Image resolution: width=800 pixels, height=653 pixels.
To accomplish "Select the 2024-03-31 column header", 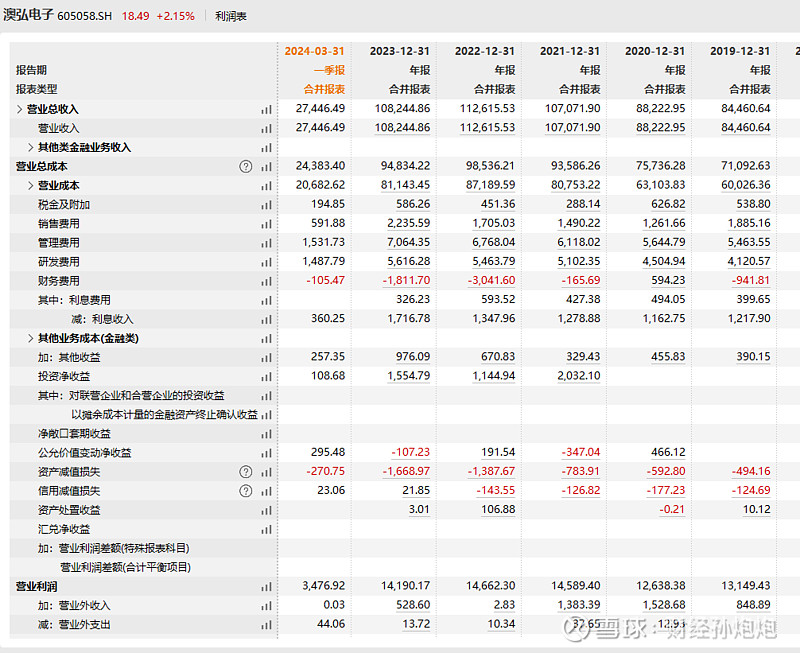I will click(x=314, y=51).
